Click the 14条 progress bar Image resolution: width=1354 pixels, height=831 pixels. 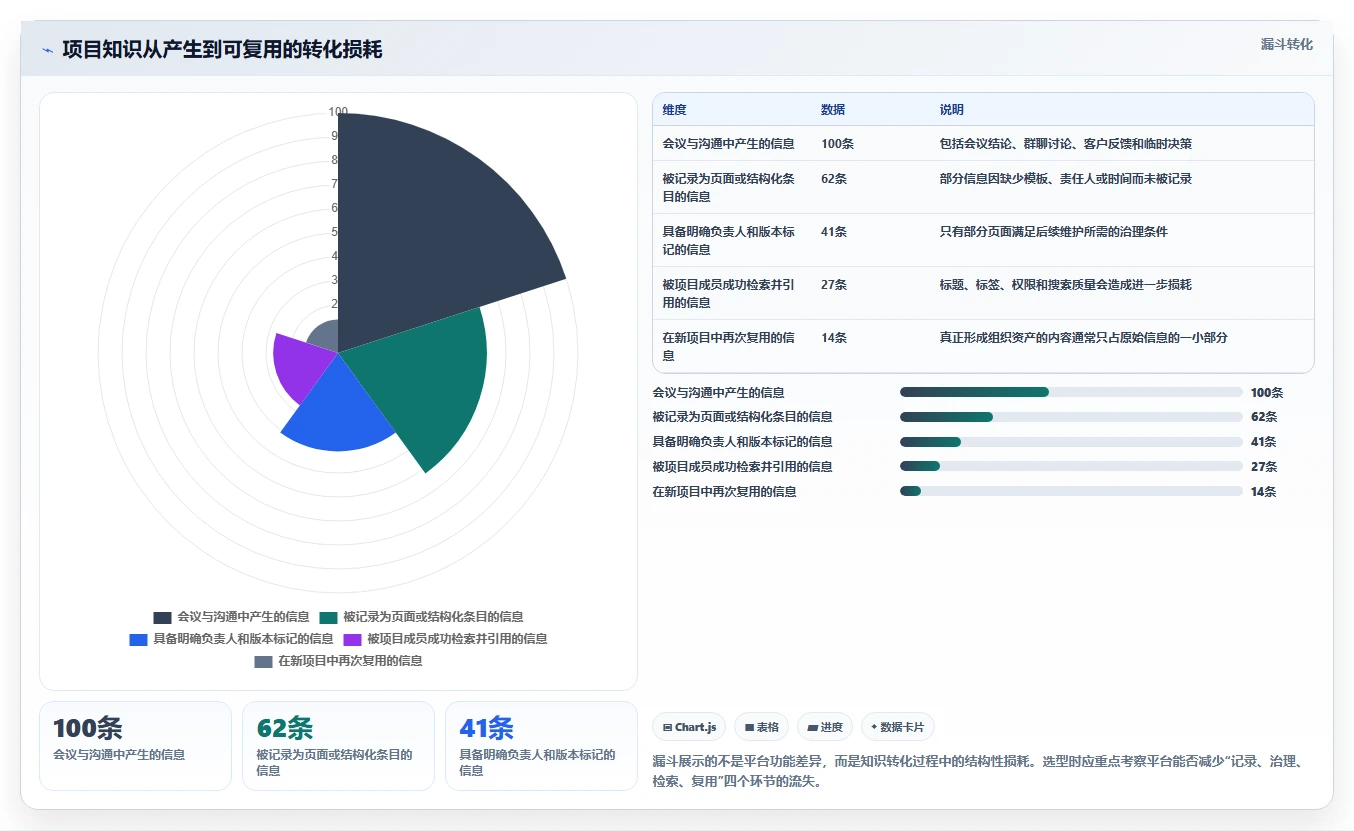[x=1071, y=491]
